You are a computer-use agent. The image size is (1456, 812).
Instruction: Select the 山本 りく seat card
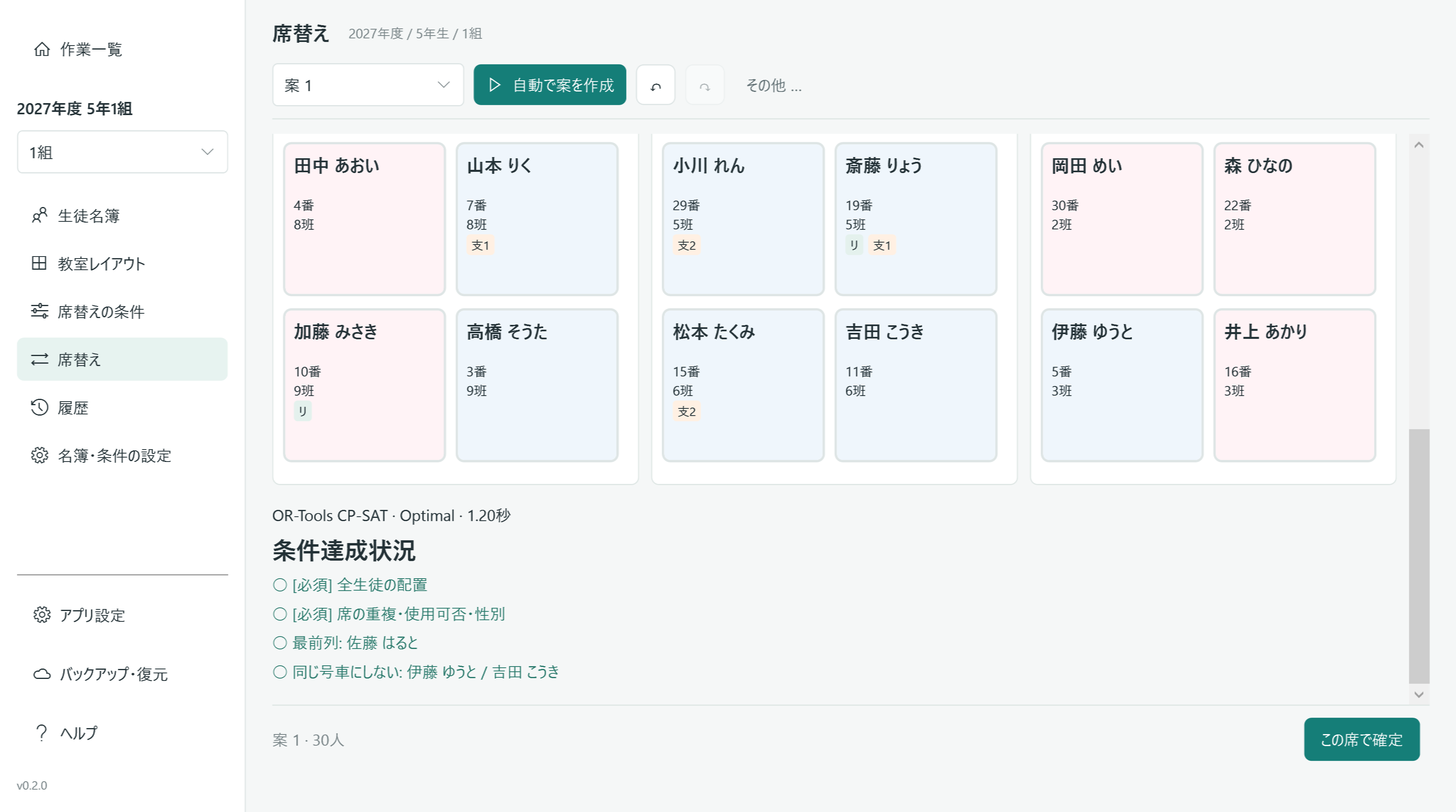pos(537,219)
